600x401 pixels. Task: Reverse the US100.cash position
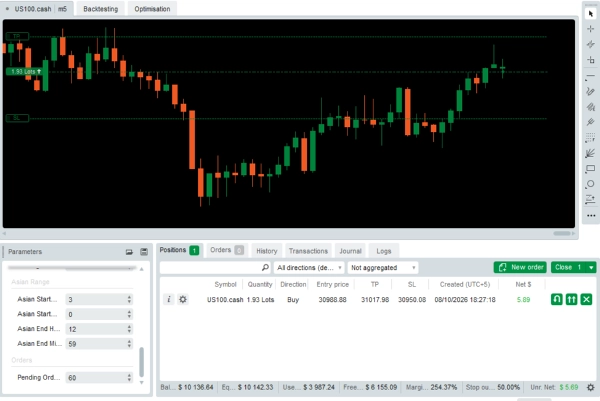(x=557, y=299)
